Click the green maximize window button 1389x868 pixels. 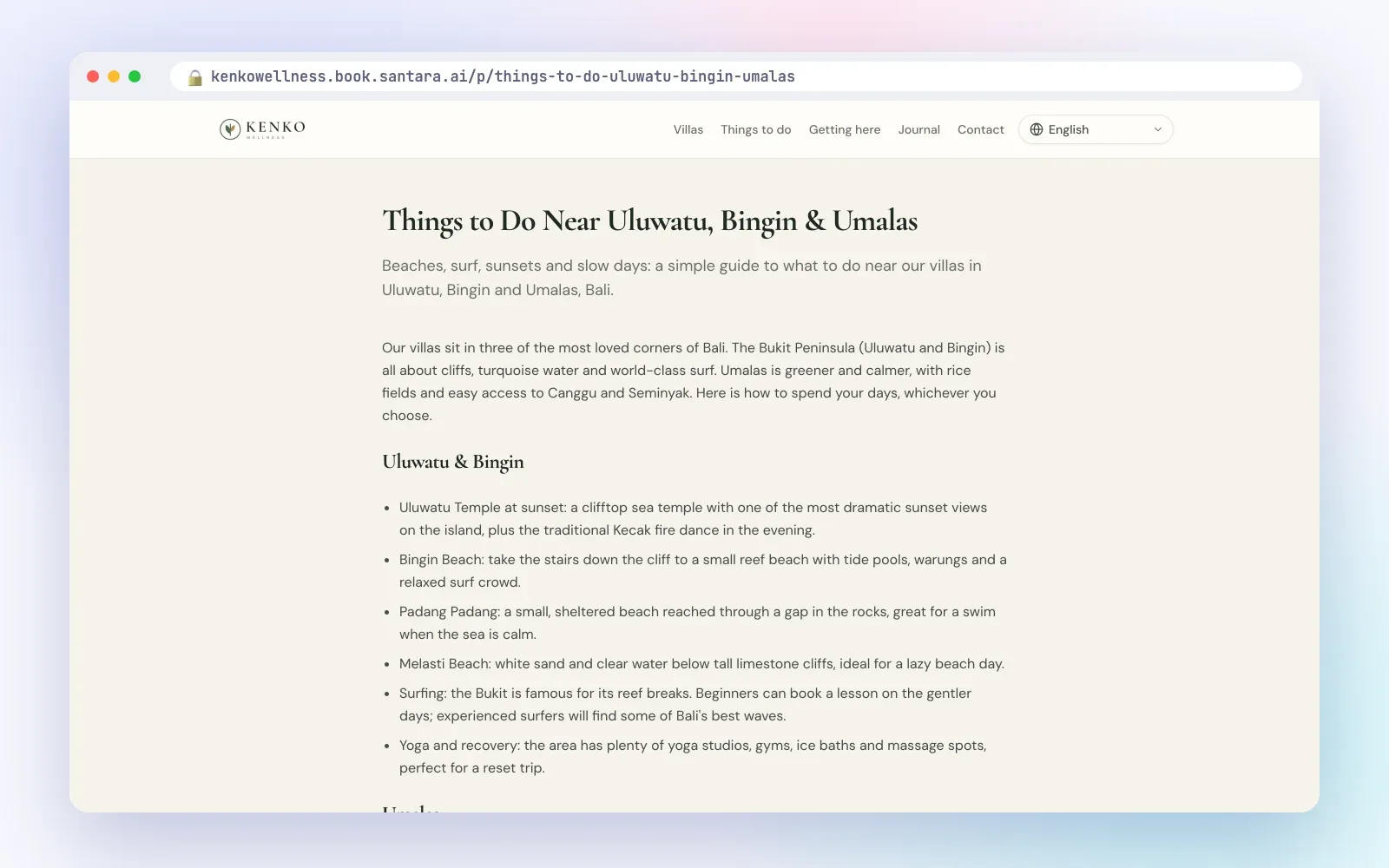[x=135, y=76]
